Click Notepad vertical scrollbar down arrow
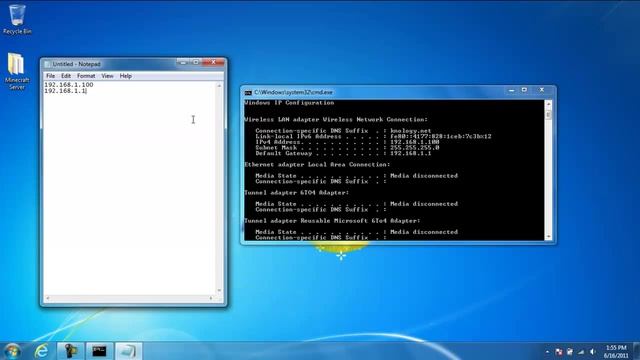Viewport: 640px width, 360px height. point(219,291)
